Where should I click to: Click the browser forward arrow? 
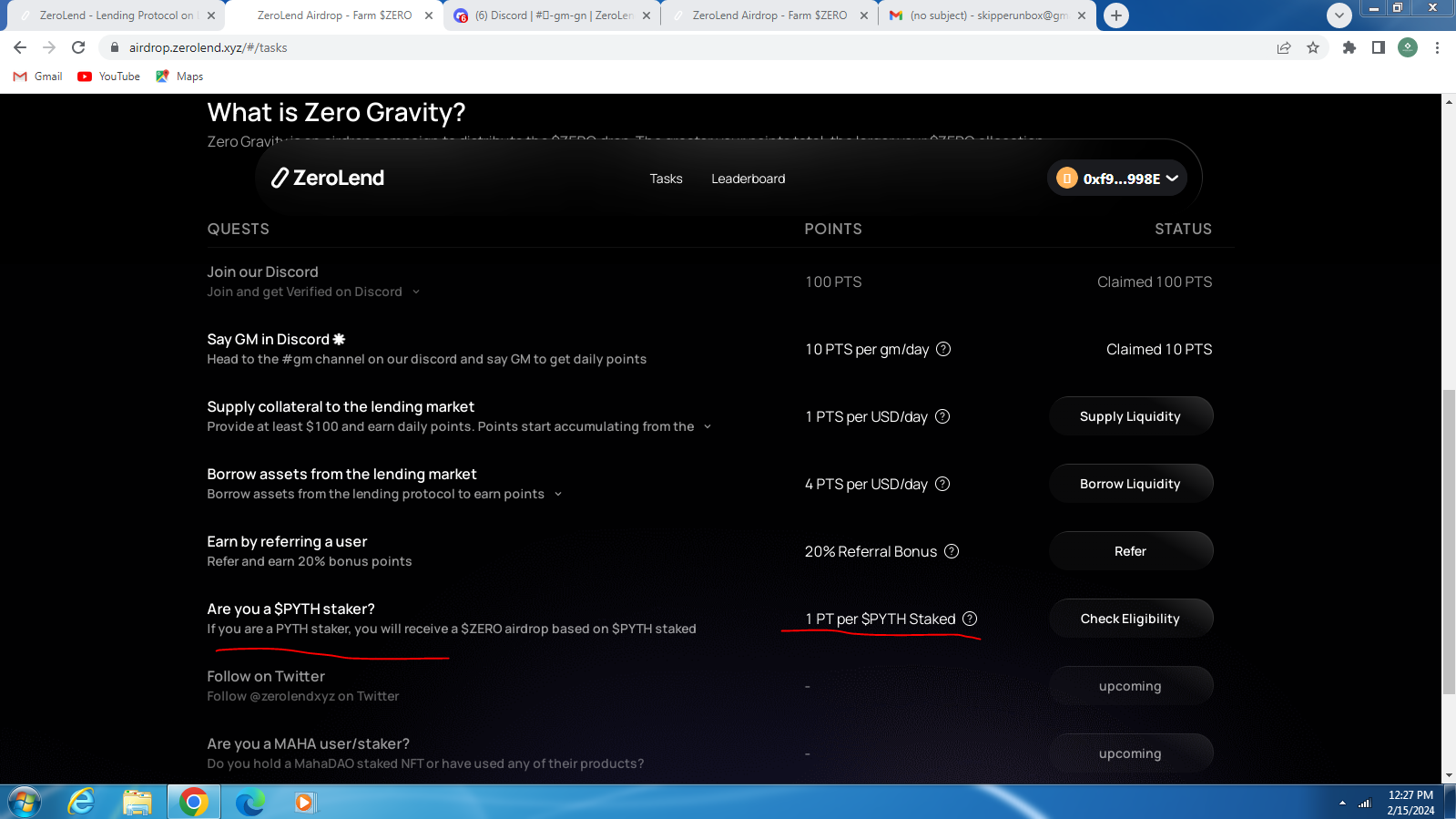[x=49, y=47]
